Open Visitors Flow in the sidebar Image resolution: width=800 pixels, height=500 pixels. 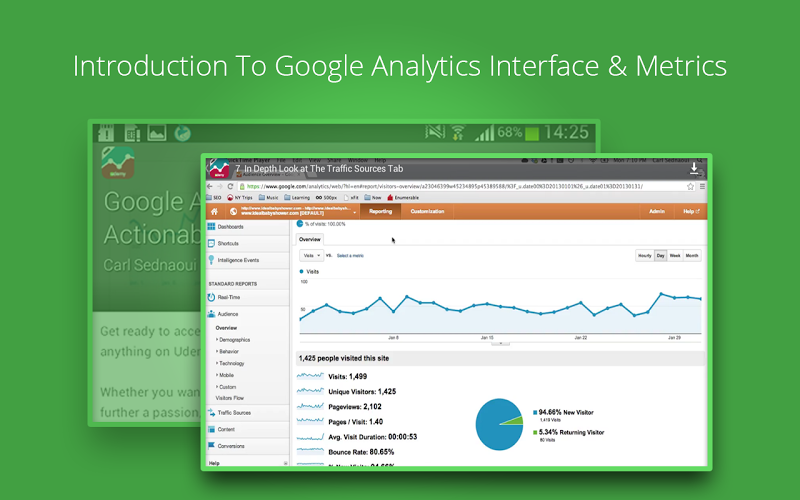[230, 398]
